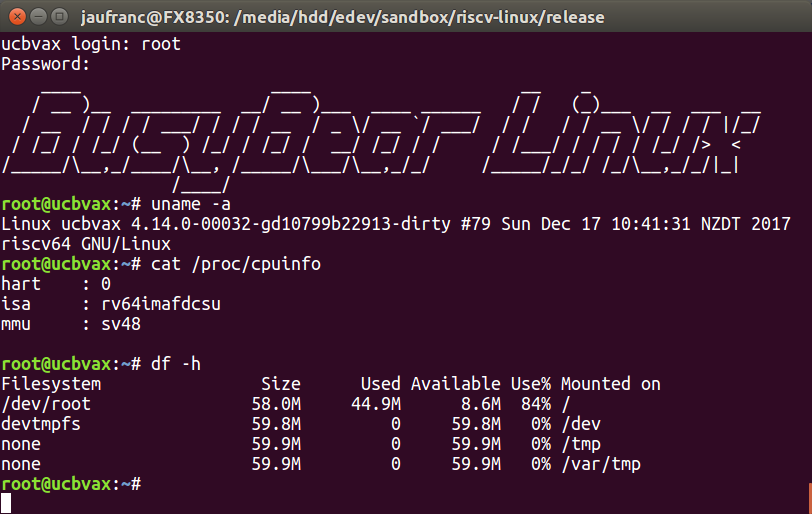This screenshot has height=514, width=812.
Task: Click mmu value 'sv48'
Action: (121, 324)
